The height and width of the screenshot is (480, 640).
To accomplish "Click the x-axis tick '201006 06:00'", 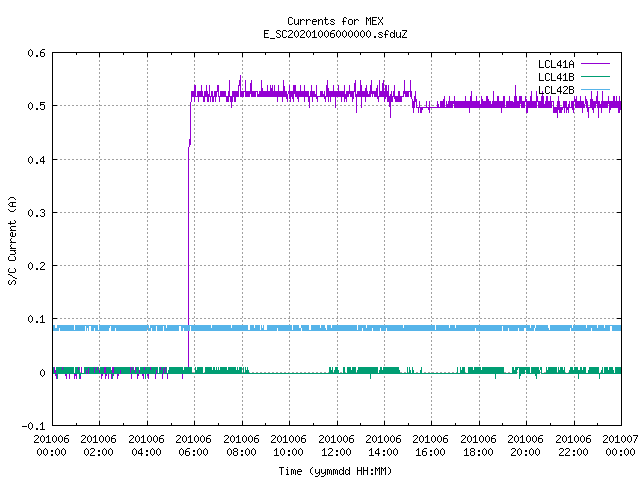I will click(193, 446).
